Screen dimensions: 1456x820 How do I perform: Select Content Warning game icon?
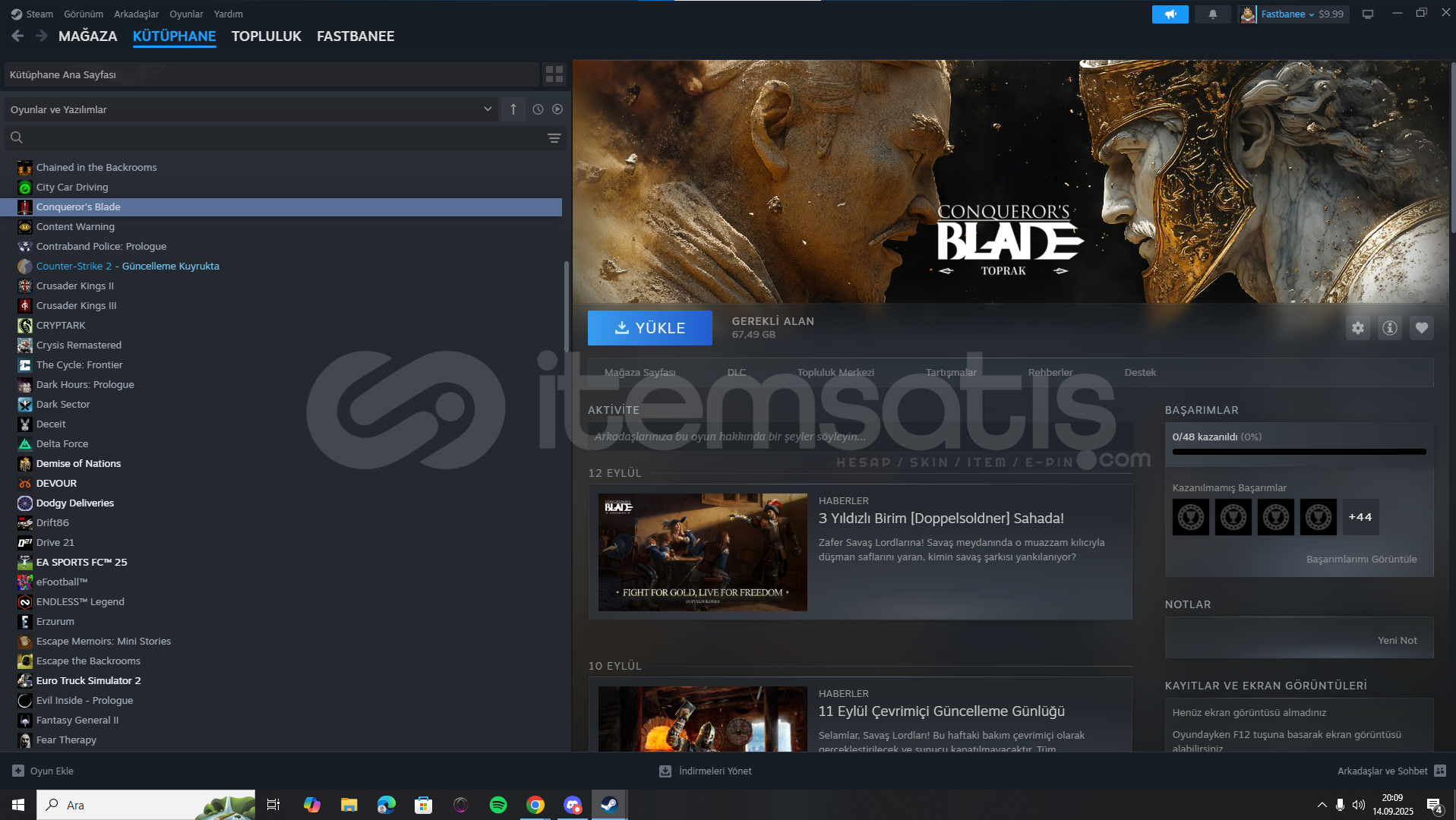point(25,227)
